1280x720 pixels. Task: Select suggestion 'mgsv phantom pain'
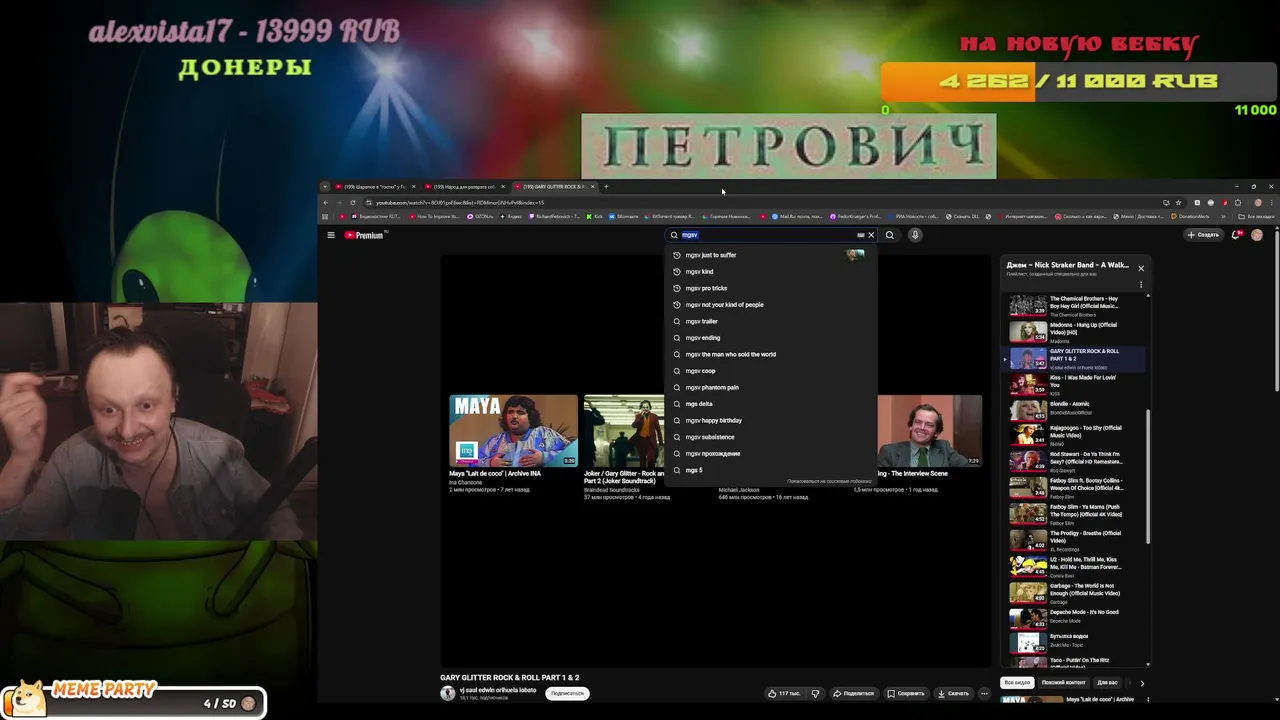(770, 387)
